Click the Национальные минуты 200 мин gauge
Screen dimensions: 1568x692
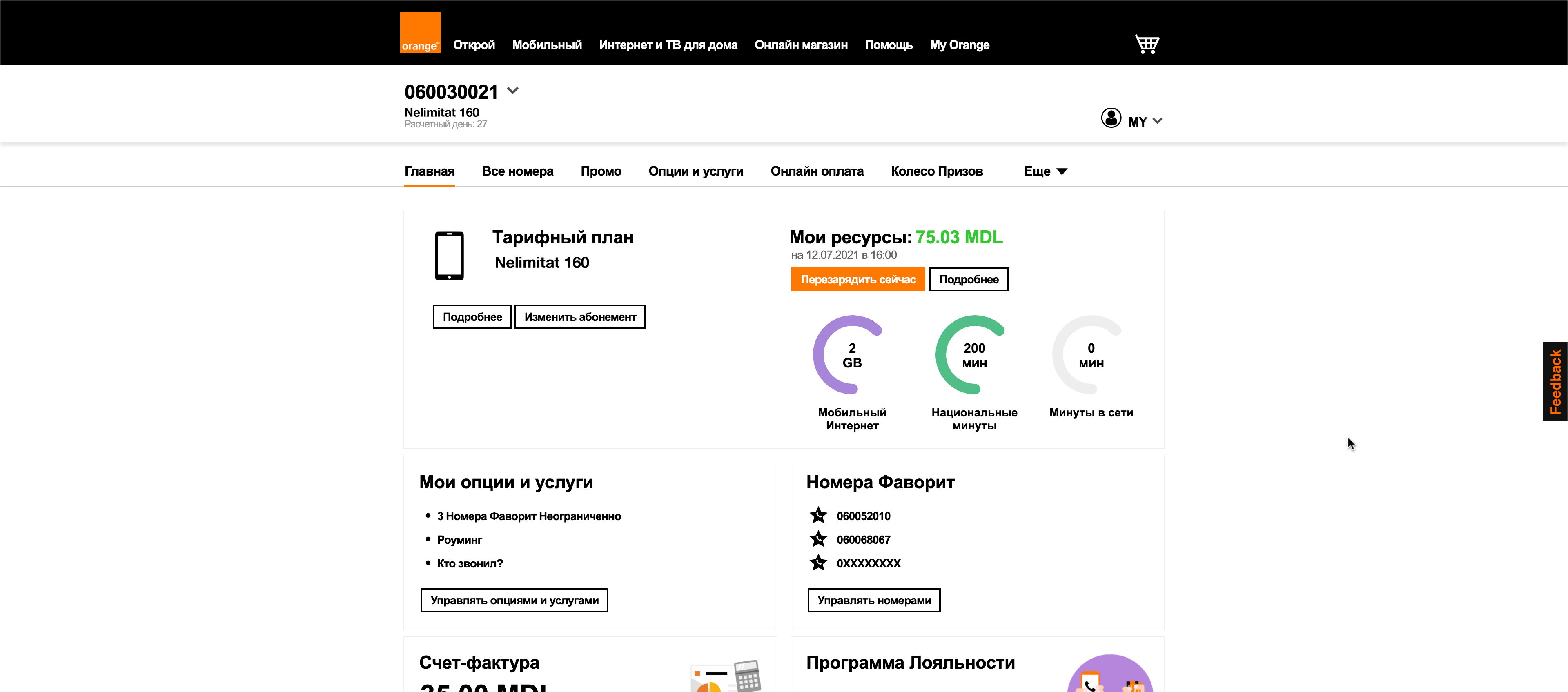(x=974, y=356)
